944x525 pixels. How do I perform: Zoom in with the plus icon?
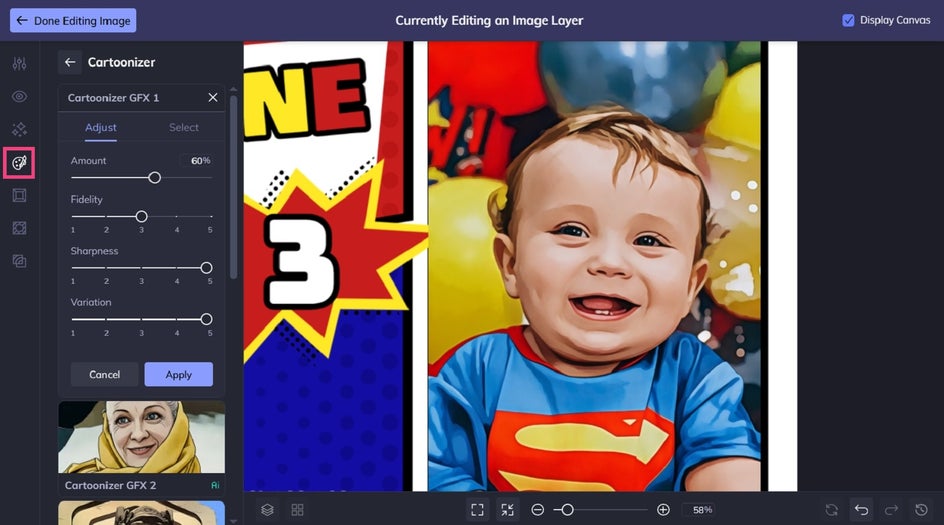coord(663,510)
